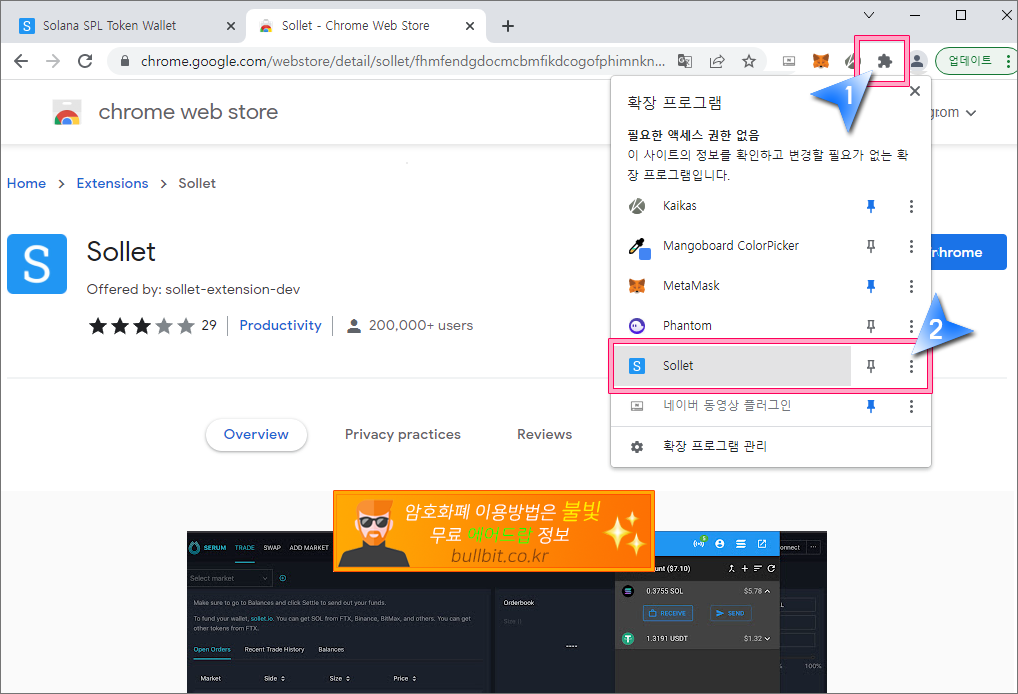Open more options for Sollet
Viewport: 1018px width, 694px height.
pyautogui.click(x=911, y=366)
